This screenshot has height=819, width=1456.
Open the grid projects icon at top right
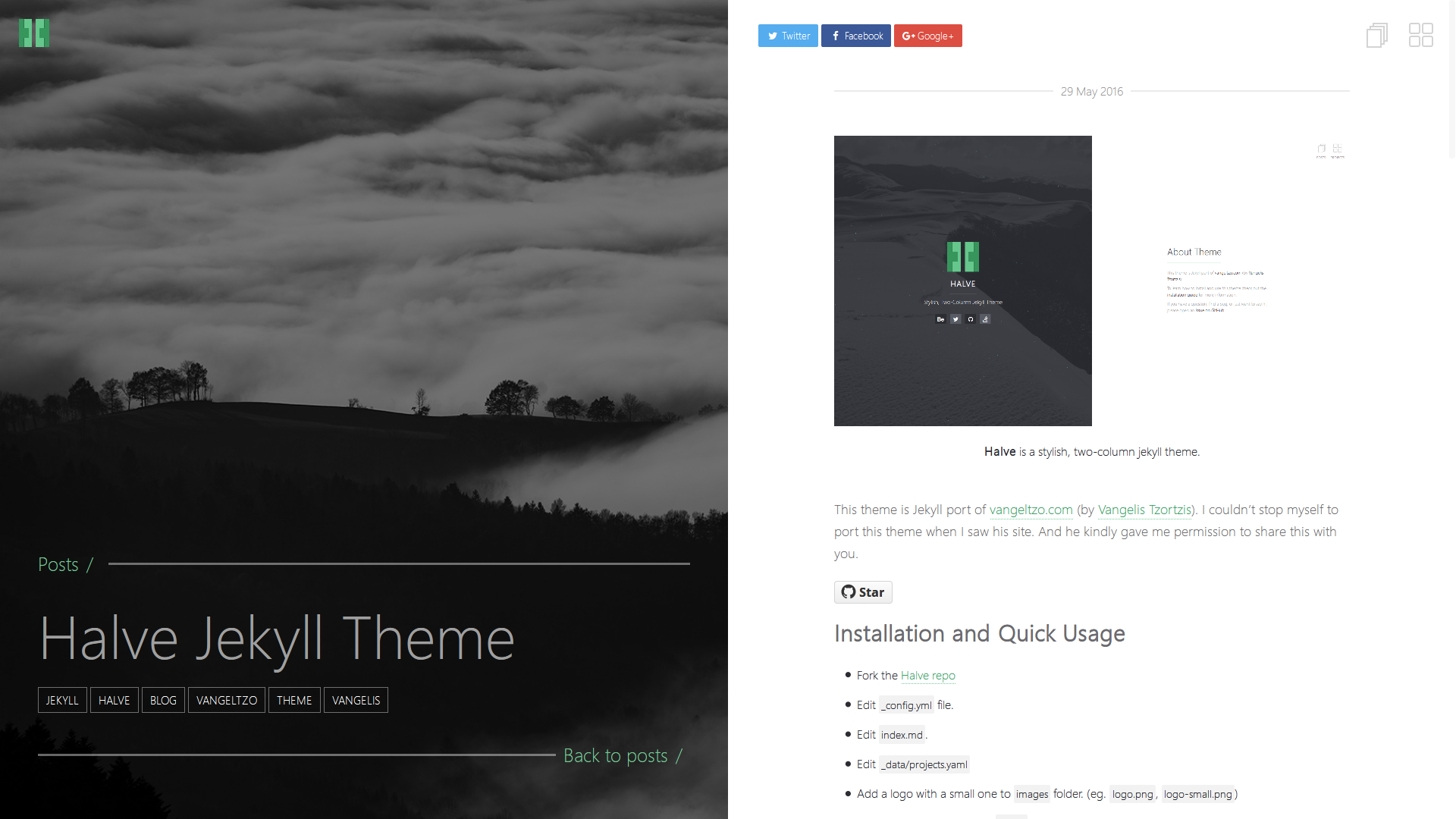click(x=1420, y=35)
